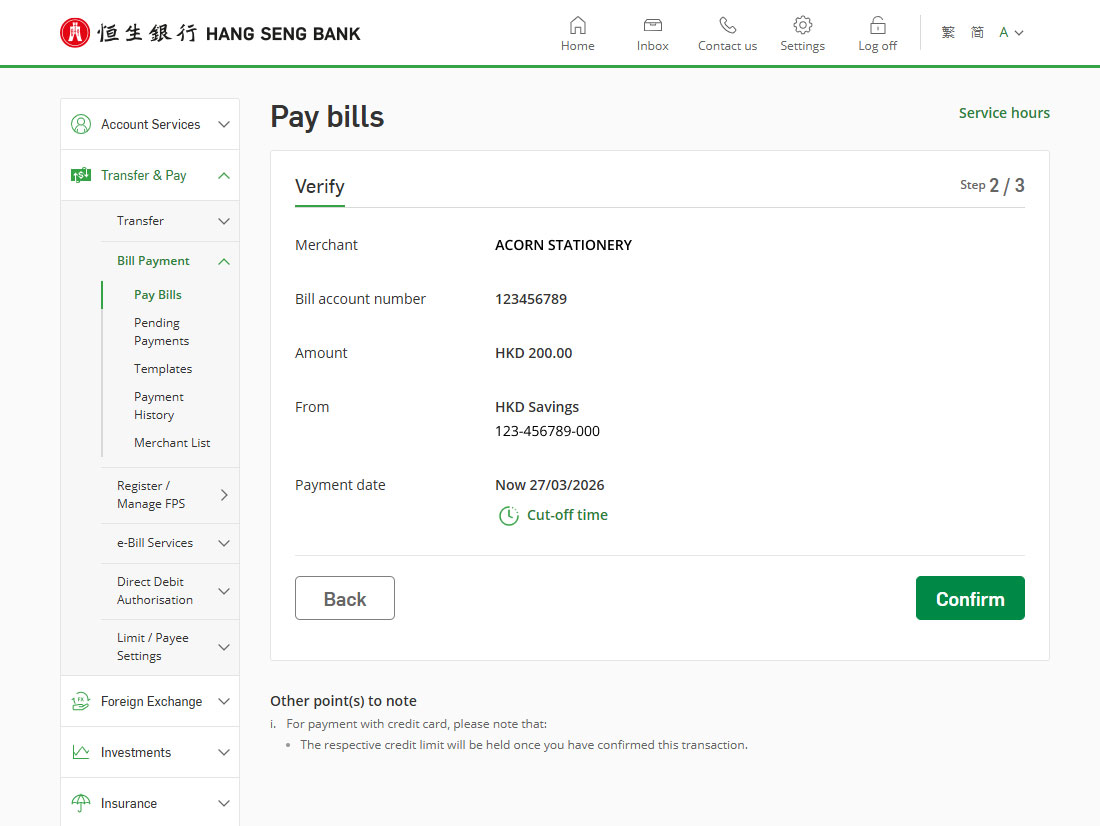This screenshot has width=1100, height=826.
Task: Click the Verify tab heading
Action: (320, 187)
